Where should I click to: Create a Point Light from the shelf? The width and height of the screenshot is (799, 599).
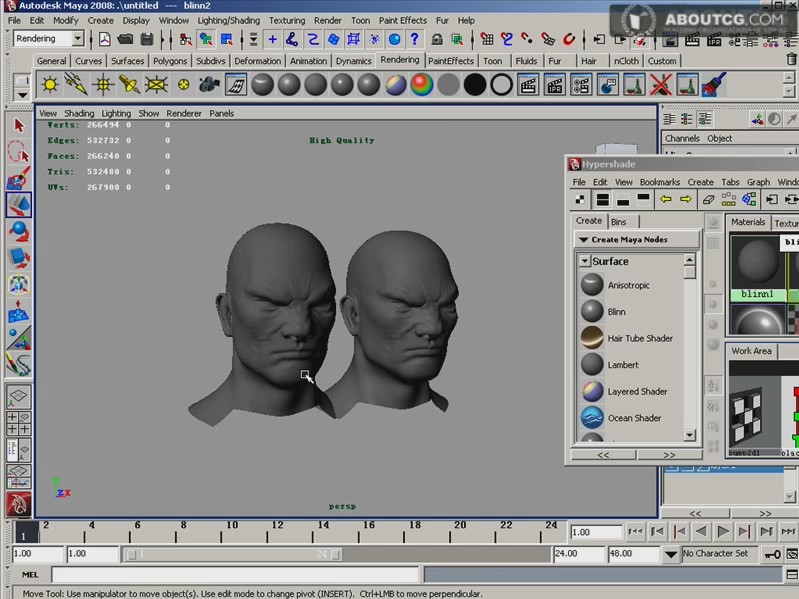(103, 85)
